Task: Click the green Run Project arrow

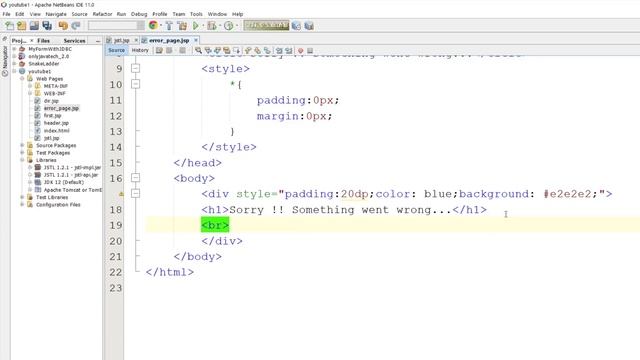Action: coord(196,26)
